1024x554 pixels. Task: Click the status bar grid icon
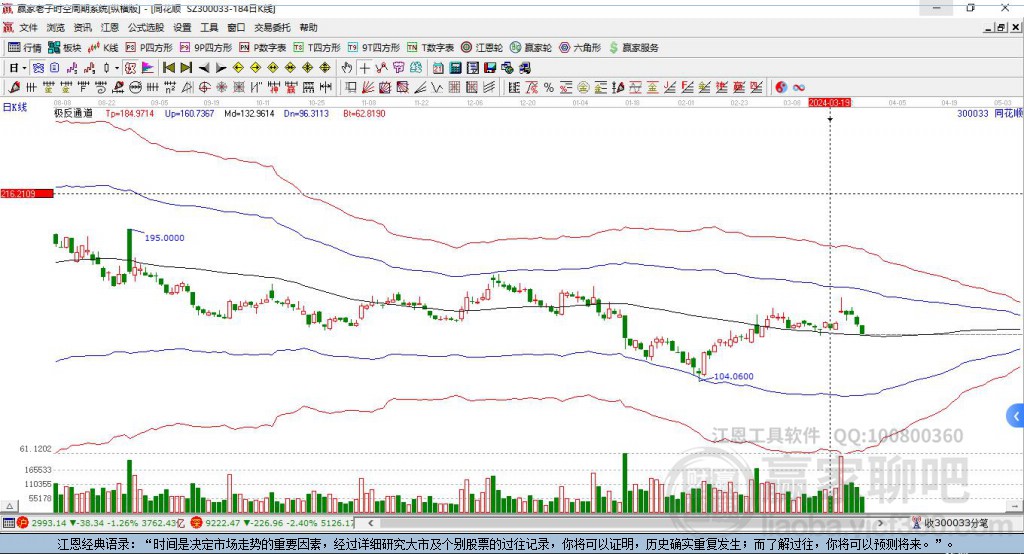click(x=8, y=523)
